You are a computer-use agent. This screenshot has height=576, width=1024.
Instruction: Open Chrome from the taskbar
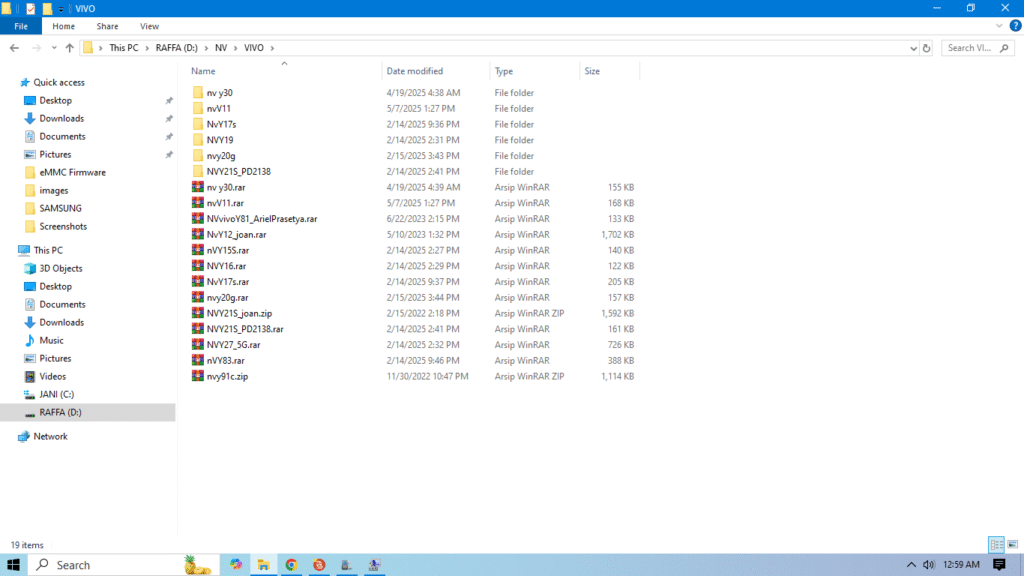291,565
